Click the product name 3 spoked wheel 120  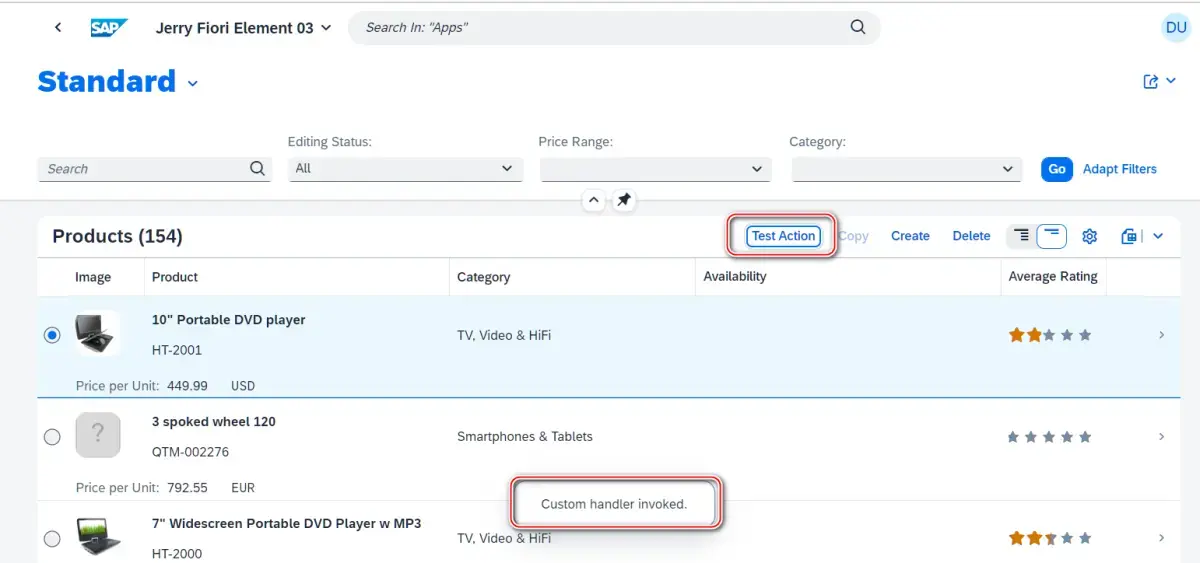pos(214,422)
